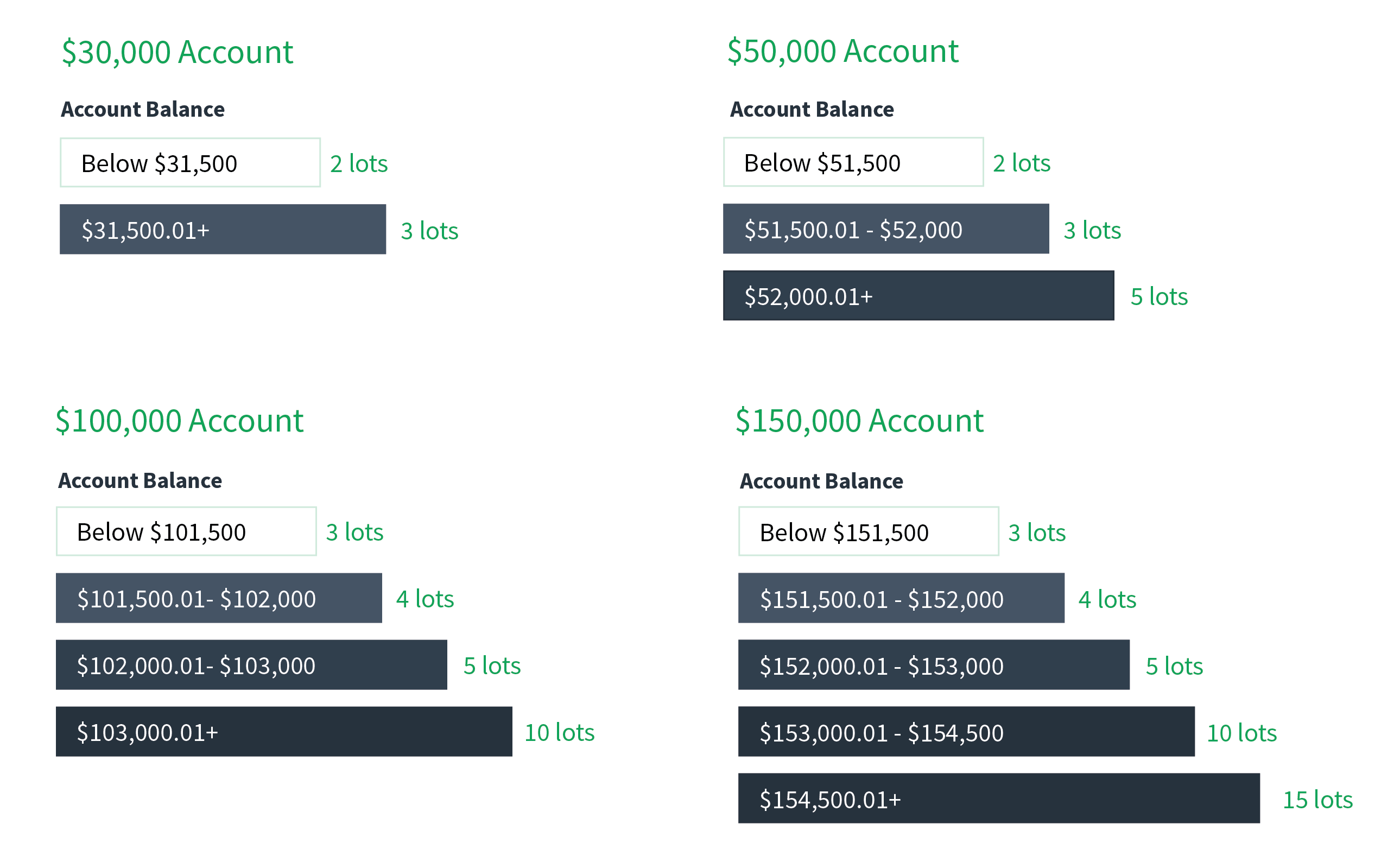Click the $52,000.01+ balance bar
The image size is (1400, 862).
[x=918, y=296]
